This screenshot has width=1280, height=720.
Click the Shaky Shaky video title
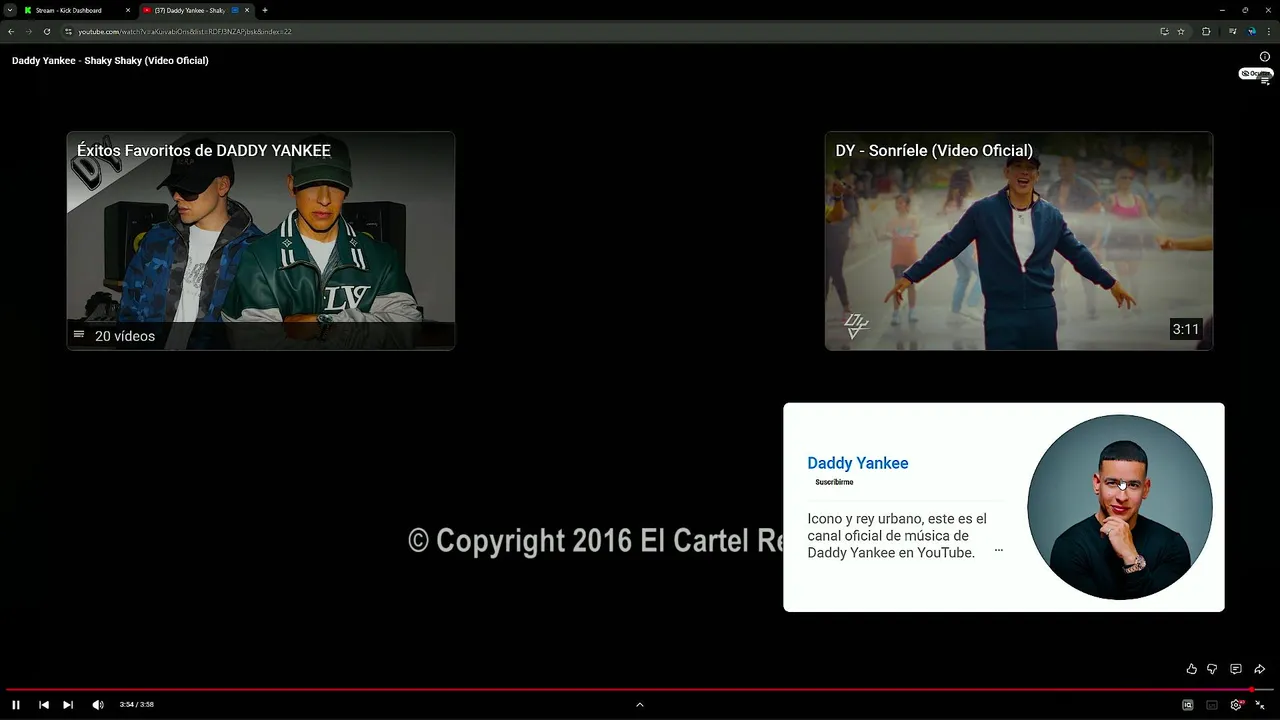pos(110,61)
